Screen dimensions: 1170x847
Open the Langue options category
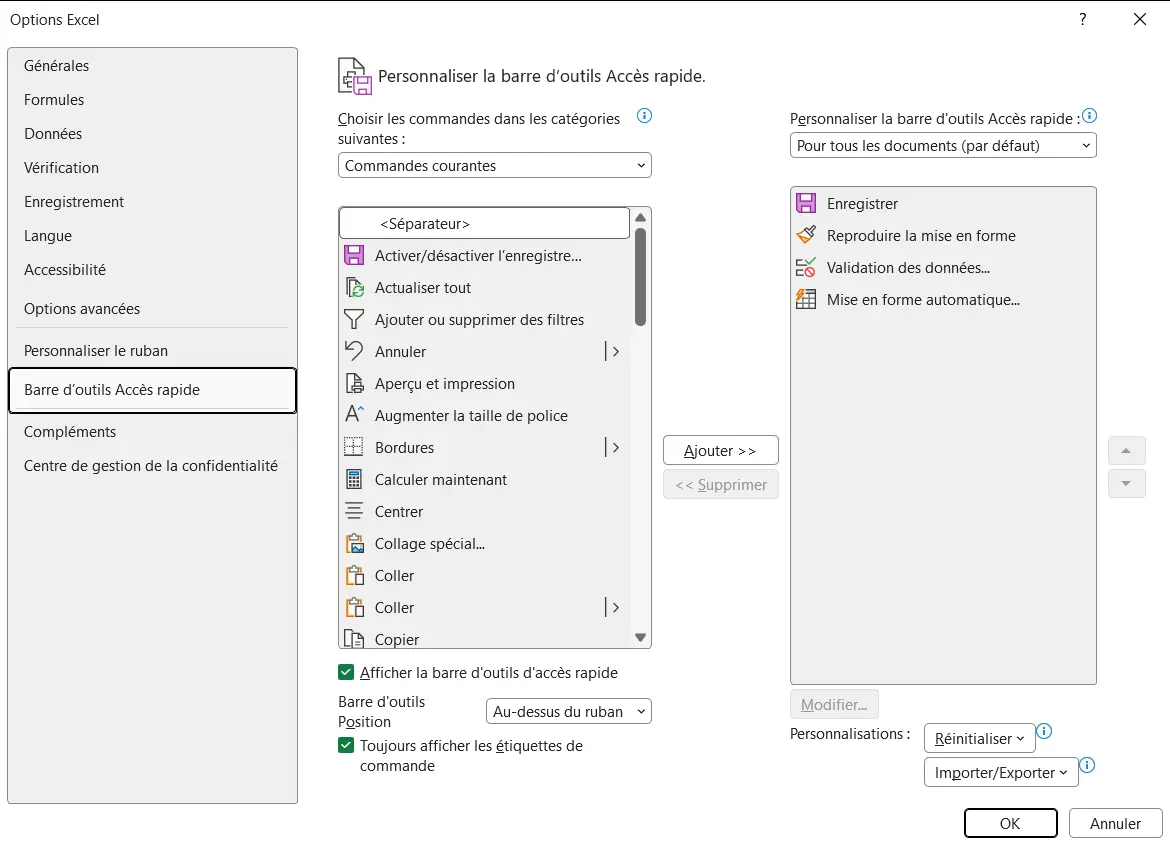152,236
